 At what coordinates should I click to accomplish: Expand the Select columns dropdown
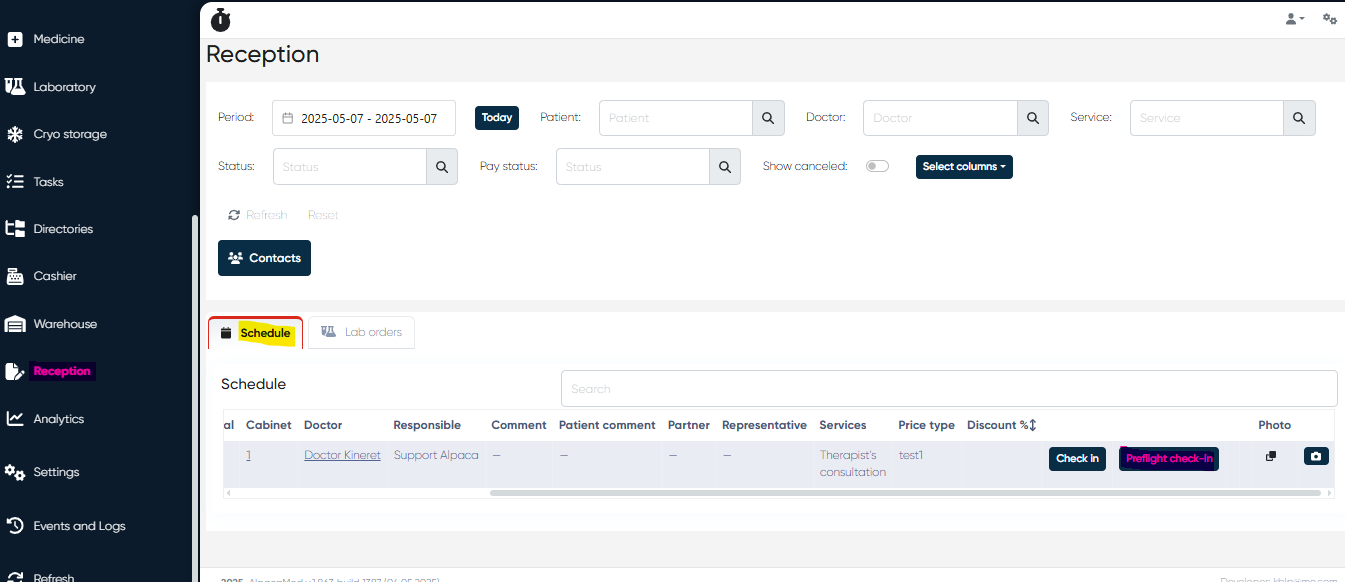(964, 167)
